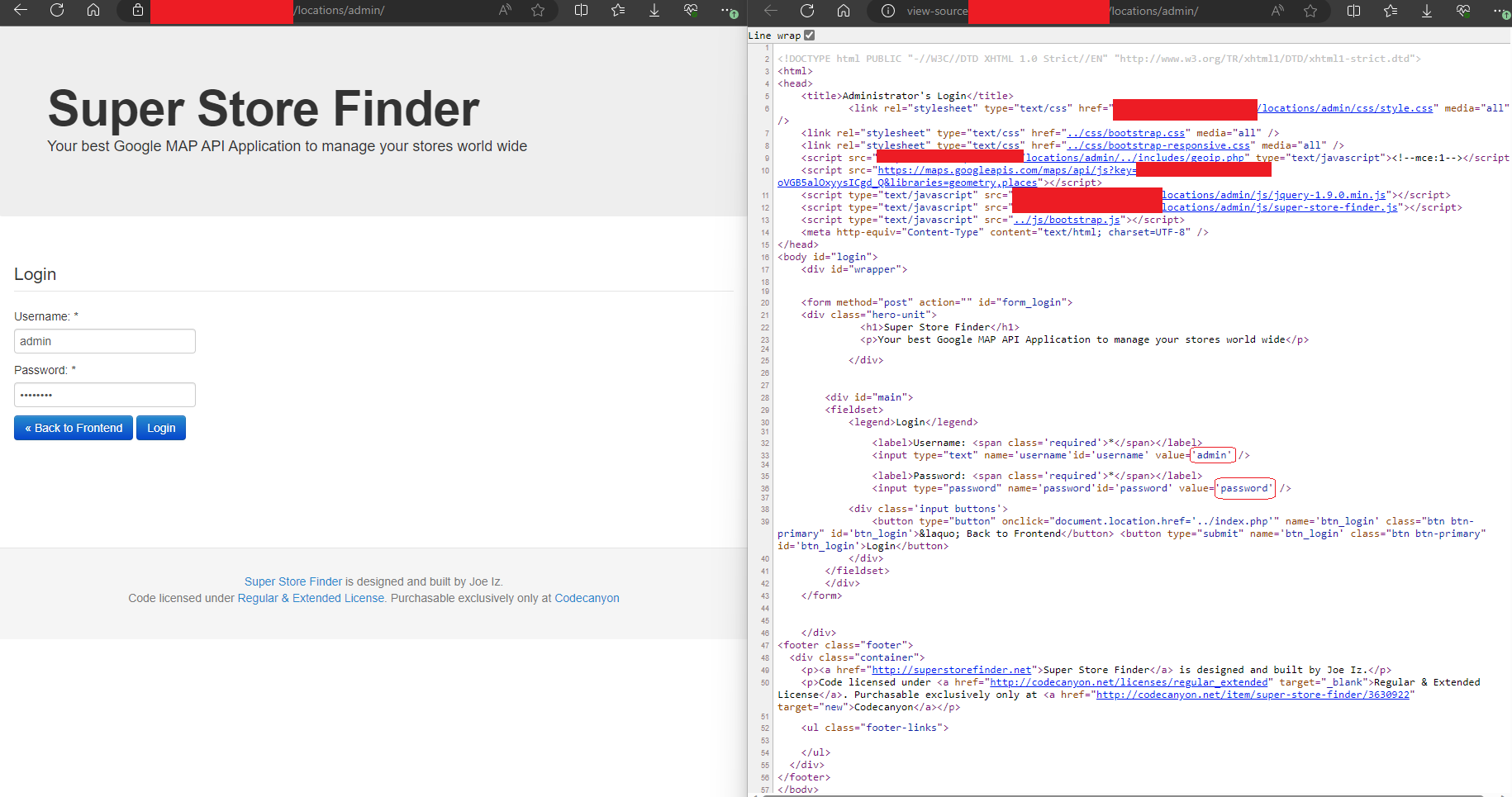The height and width of the screenshot is (797, 1512).
Task: Open the ../js/bootstrap.js source link
Action: [1067, 220]
